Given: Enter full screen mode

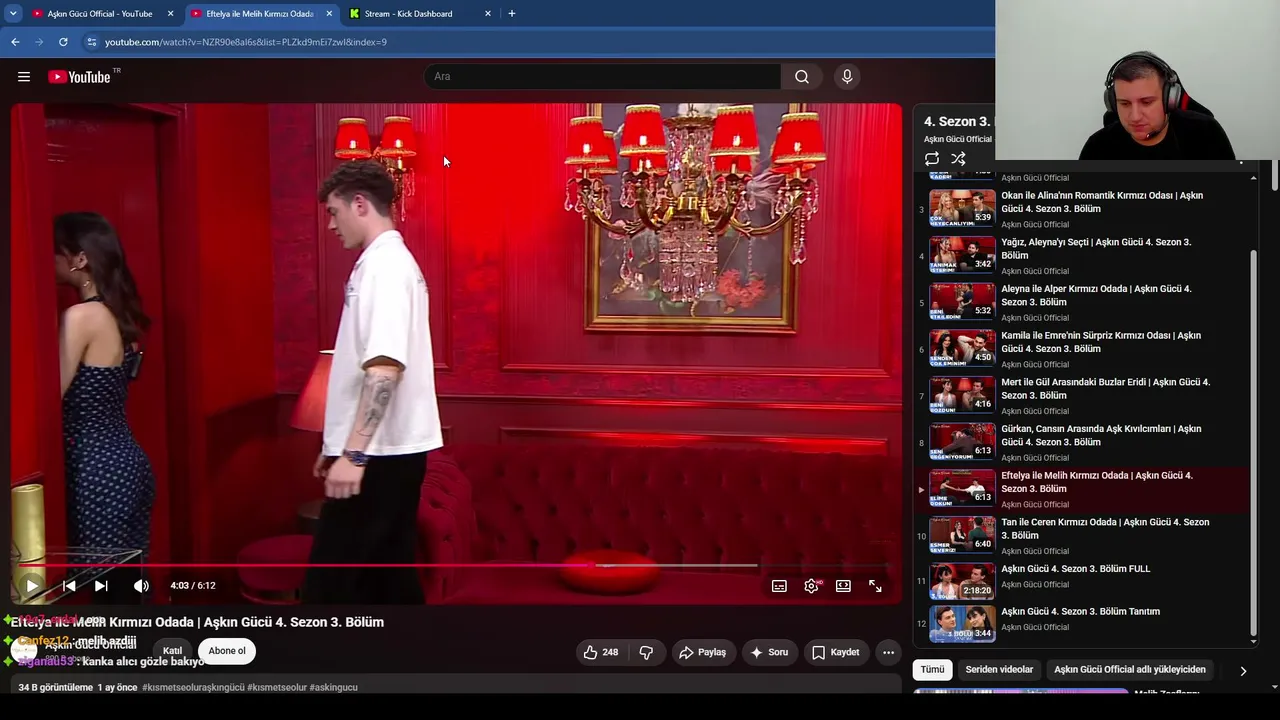Looking at the screenshot, I should [875, 586].
